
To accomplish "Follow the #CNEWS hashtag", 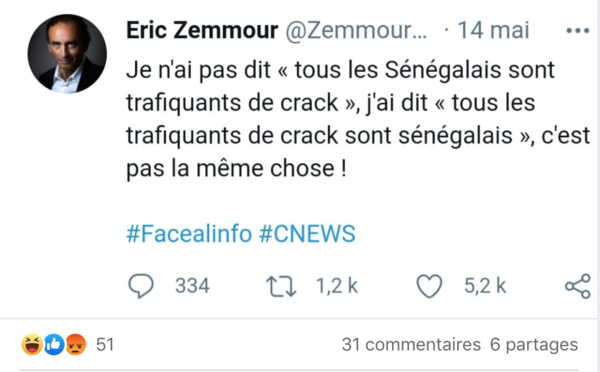I will pyautogui.click(x=307, y=234).
